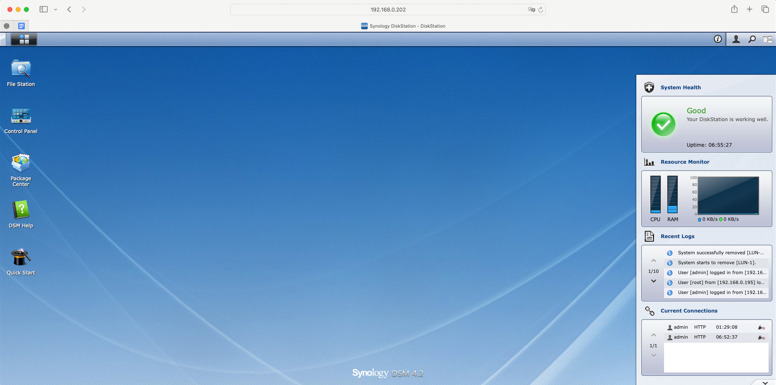
Task: Reload the page in Safari
Action: click(x=540, y=9)
